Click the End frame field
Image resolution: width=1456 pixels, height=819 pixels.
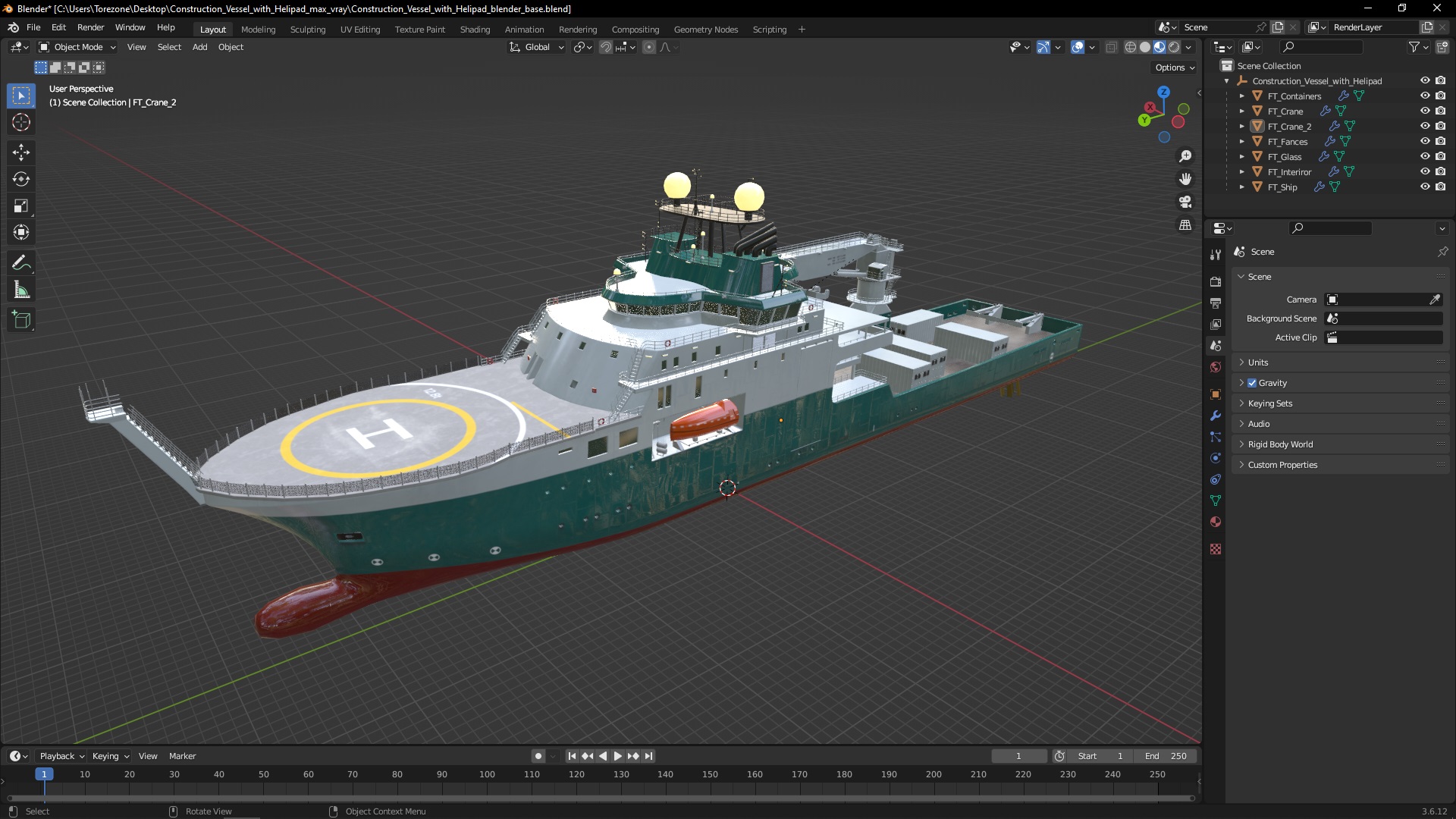(1166, 756)
